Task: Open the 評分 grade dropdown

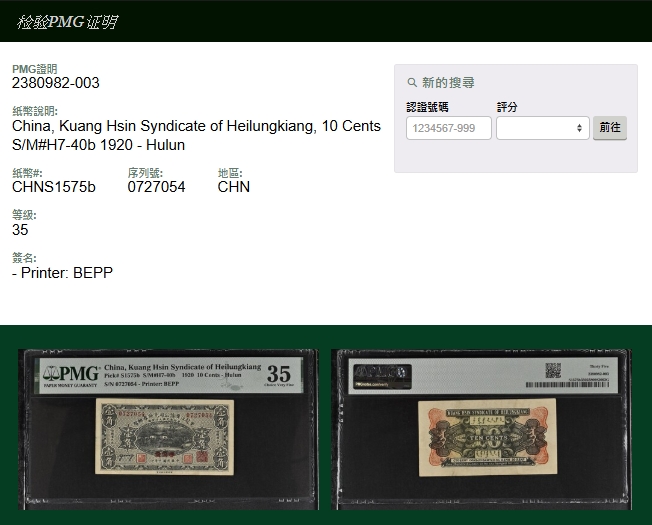Action: pos(542,128)
